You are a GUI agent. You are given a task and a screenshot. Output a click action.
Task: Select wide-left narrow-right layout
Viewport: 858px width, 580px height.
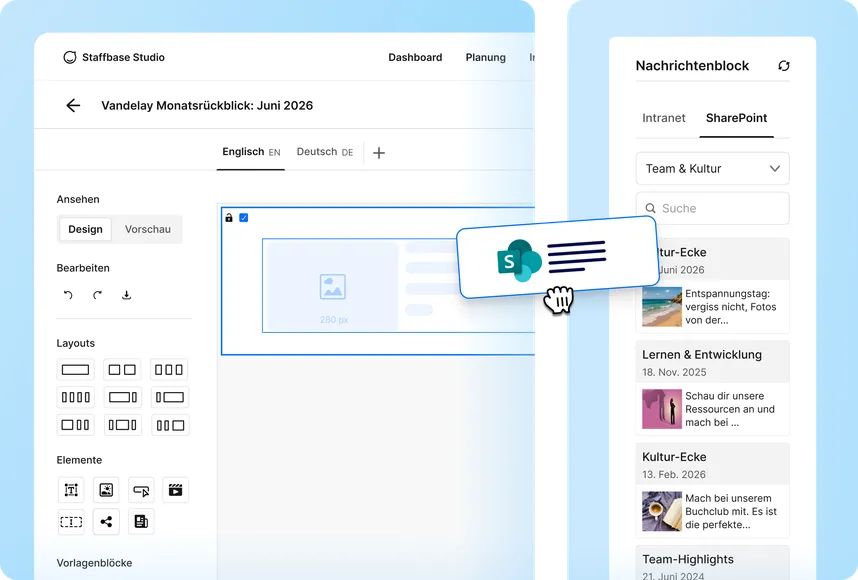[x=123, y=397]
